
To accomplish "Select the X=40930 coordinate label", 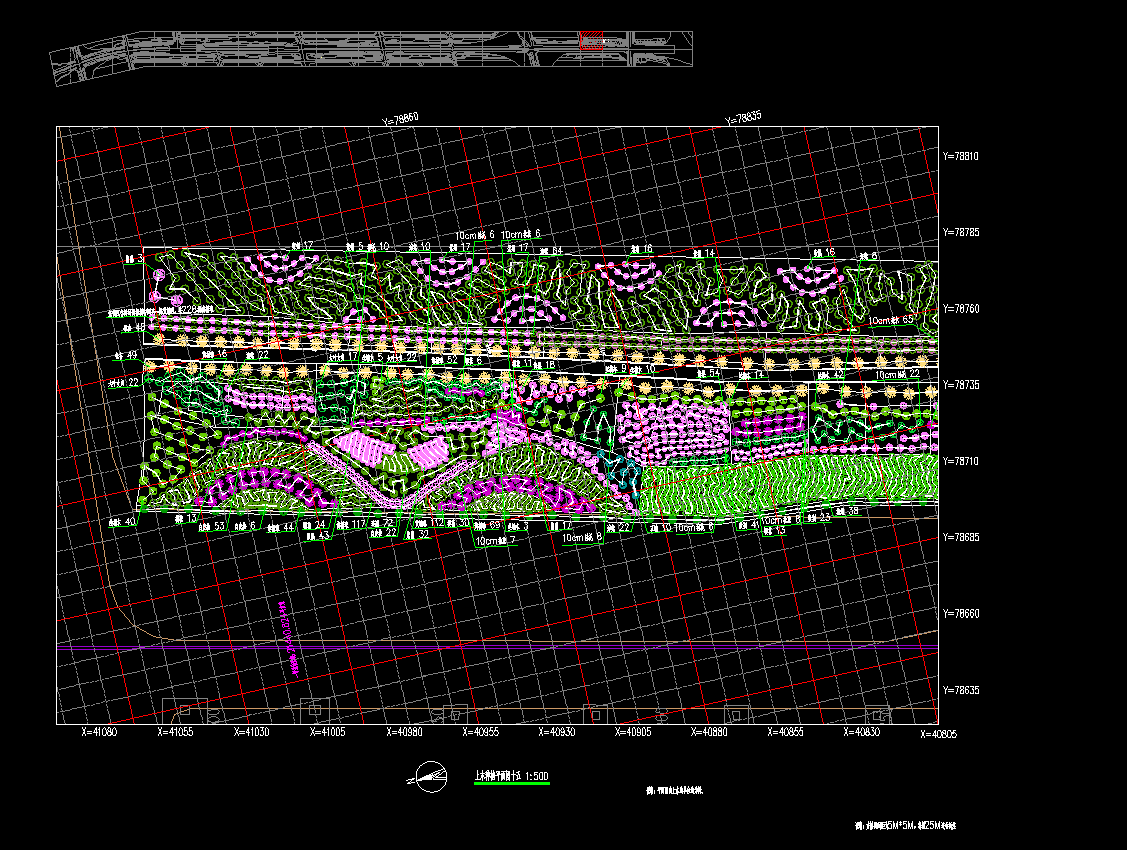I will (x=556, y=732).
